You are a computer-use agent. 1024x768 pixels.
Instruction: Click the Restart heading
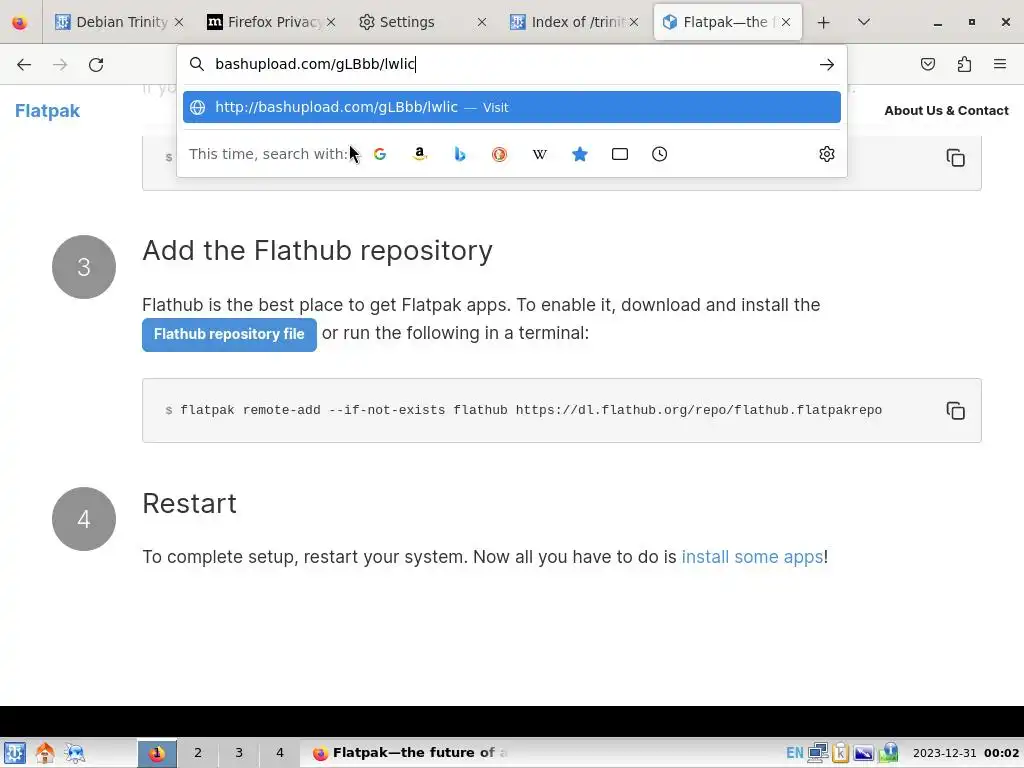pyautogui.click(x=189, y=504)
